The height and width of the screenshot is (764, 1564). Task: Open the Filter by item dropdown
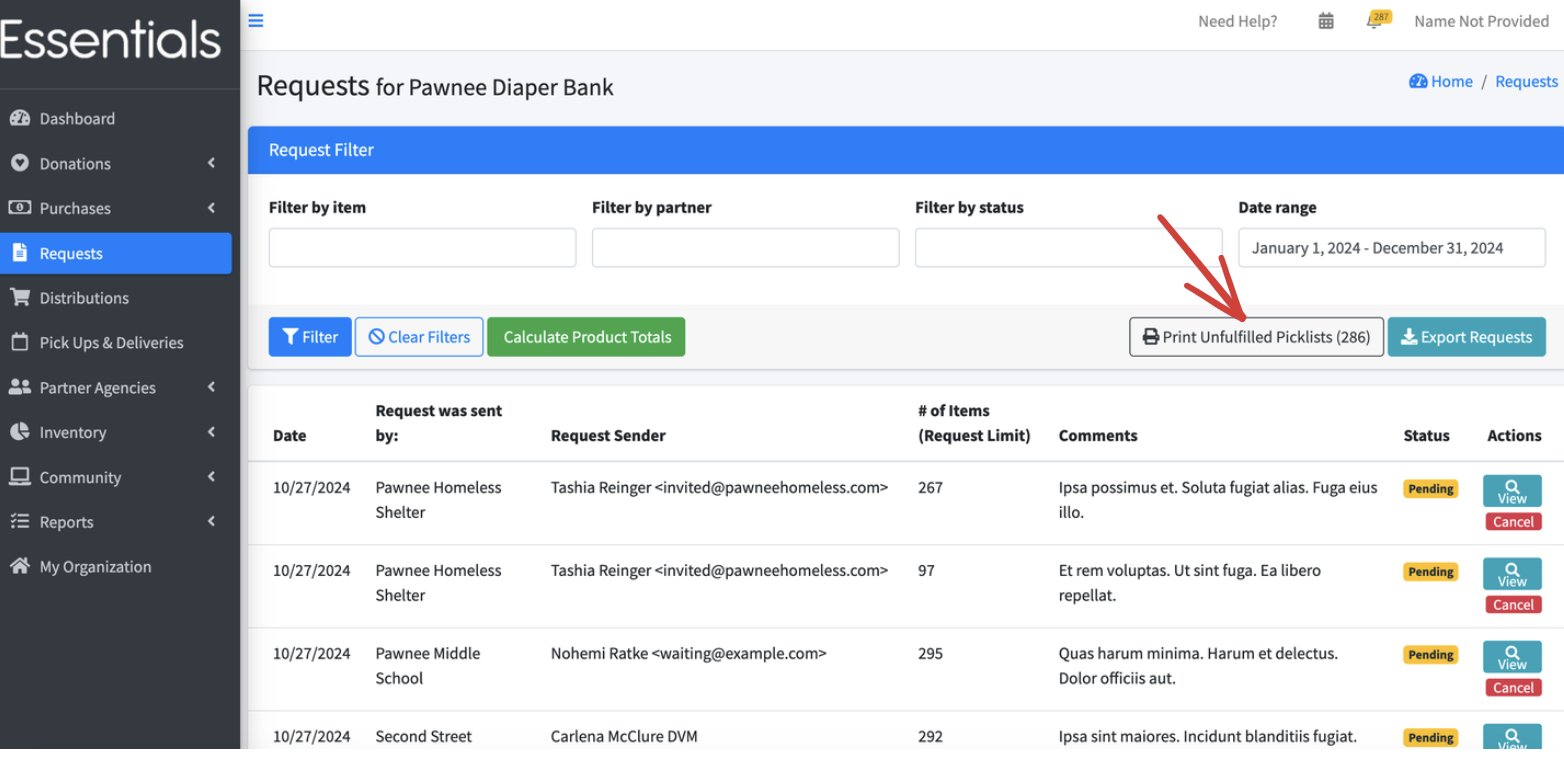(x=422, y=248)
